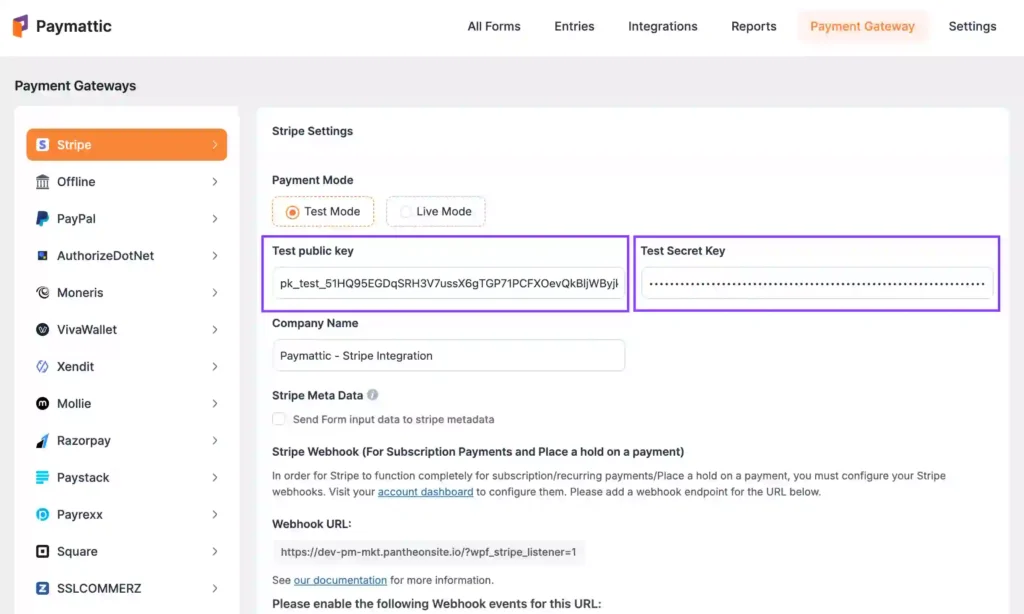This screenshot has width=1024, height=614.
Task: Select the Razorpay label in sidebar
Action: click(84, 440)
